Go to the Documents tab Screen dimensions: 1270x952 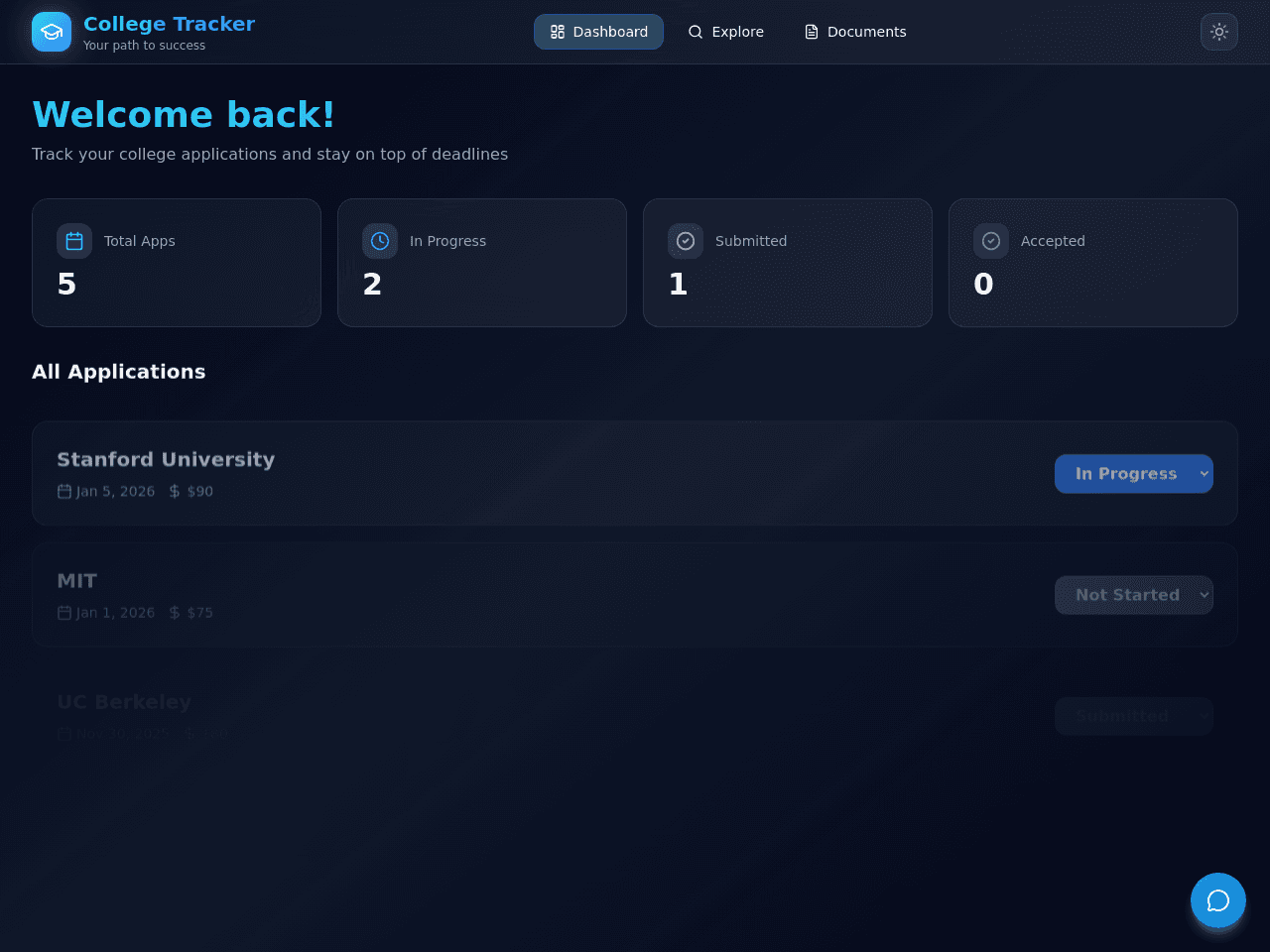click(x=854, y=32)
